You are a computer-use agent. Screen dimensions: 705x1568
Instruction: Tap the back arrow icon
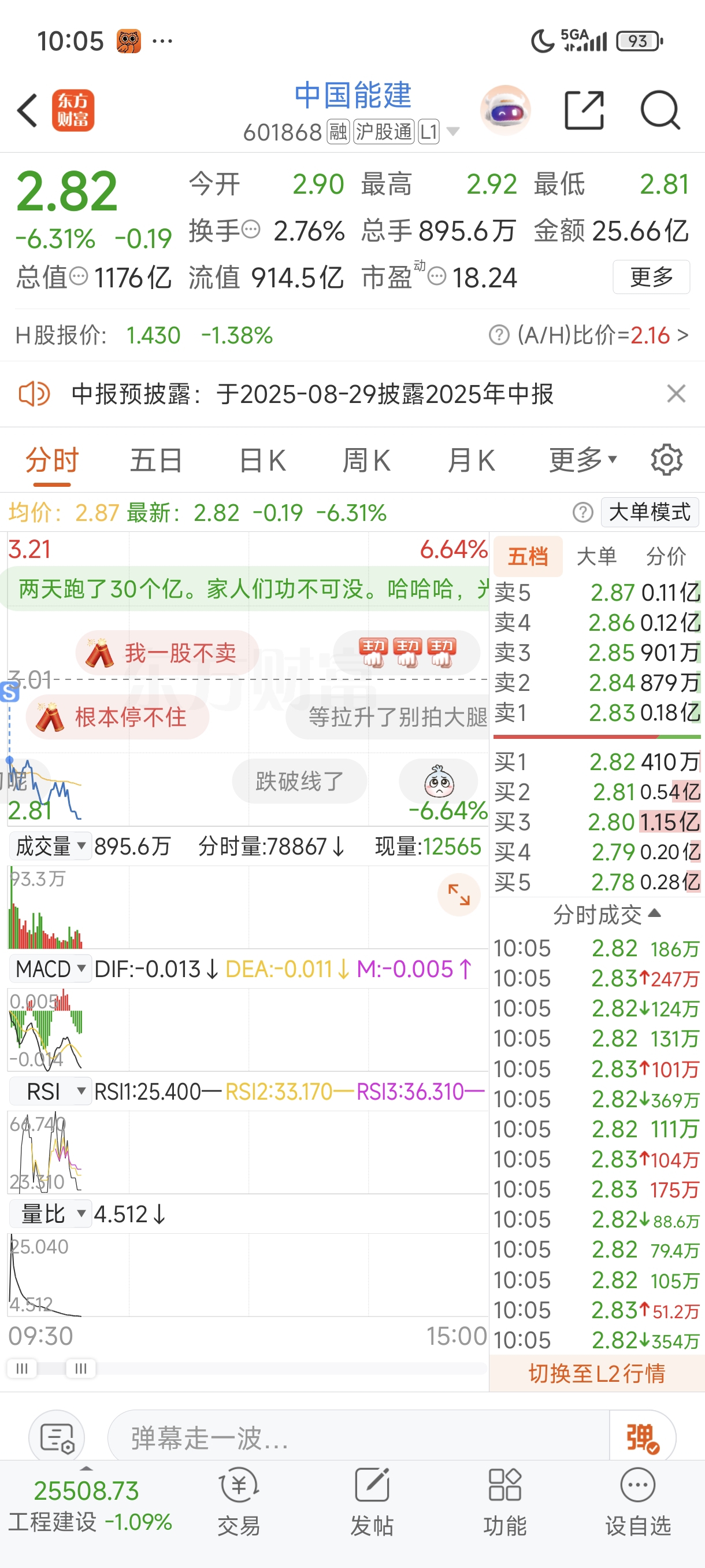coord(27,110)
